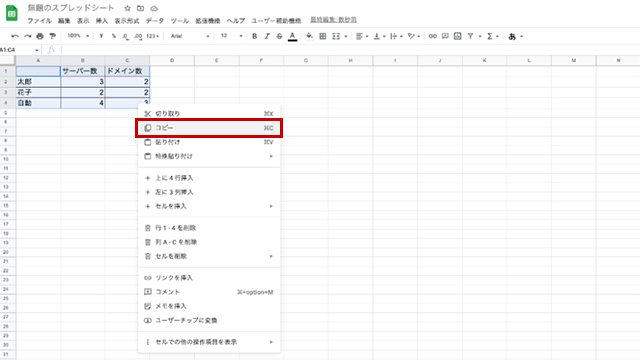Open the 拡張機能 menu
Screen dimensions: 640x360
coord(208,20)
